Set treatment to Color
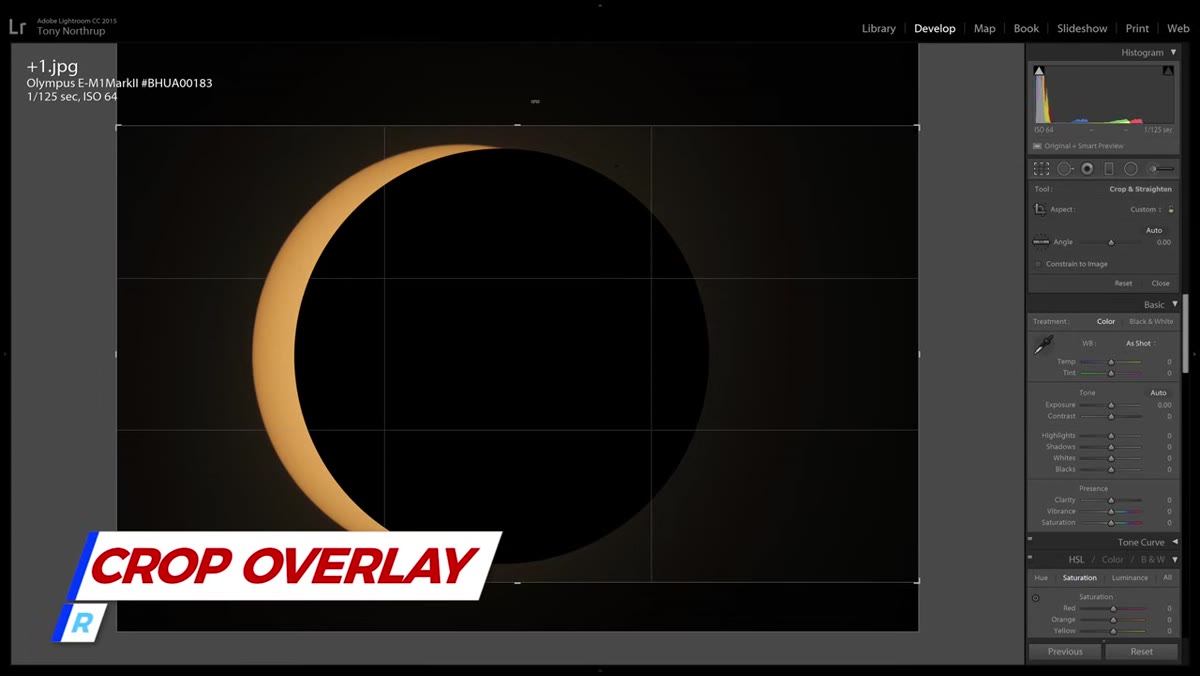The image size is (1200, 676). [1105, 321]
